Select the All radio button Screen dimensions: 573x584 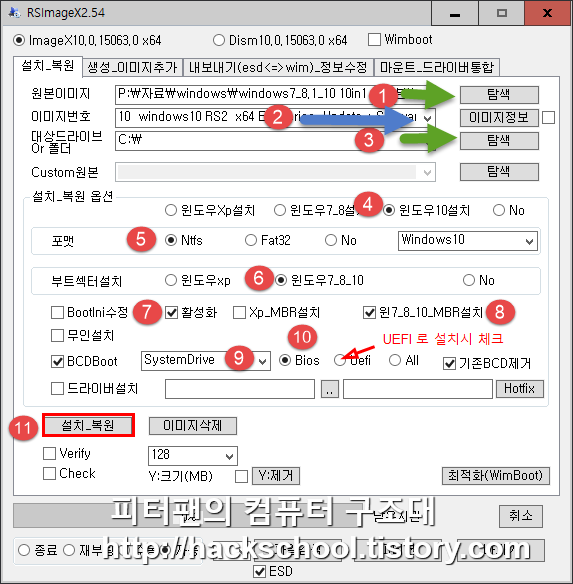(395, 360)
